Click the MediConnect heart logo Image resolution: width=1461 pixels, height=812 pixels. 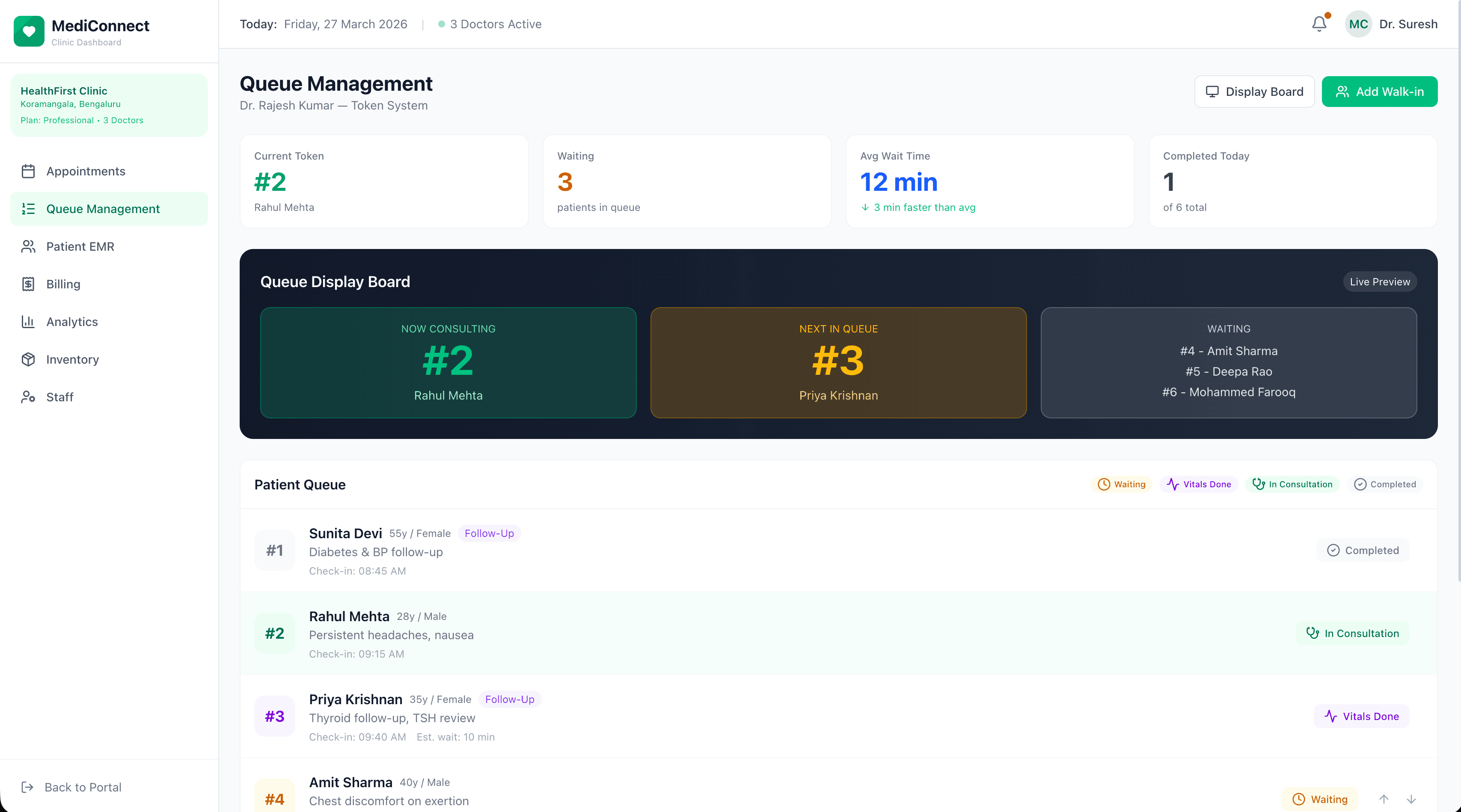[29, 31]
